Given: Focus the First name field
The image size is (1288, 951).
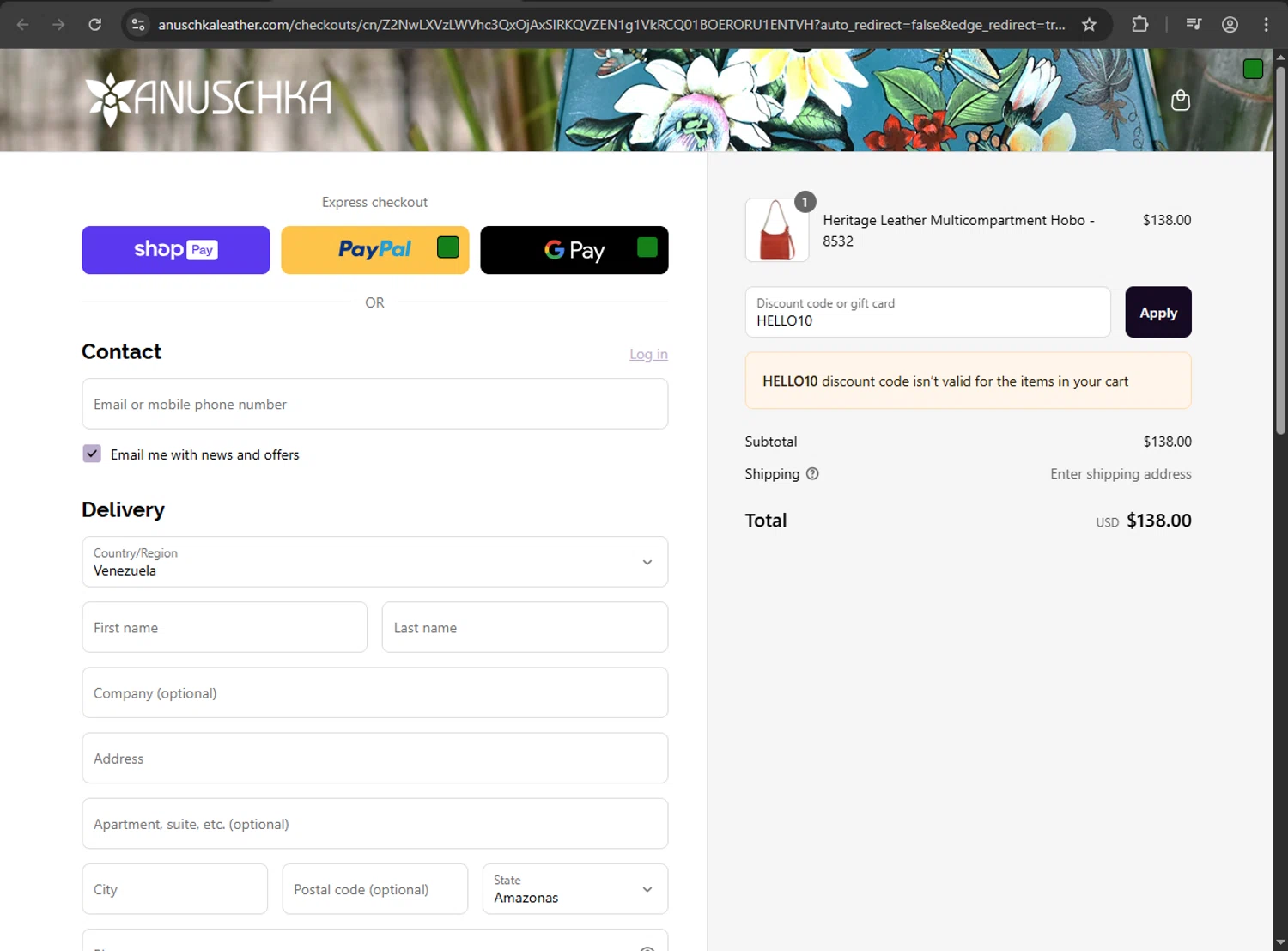Looking at the screenshot, I should [x=225, y=627].
